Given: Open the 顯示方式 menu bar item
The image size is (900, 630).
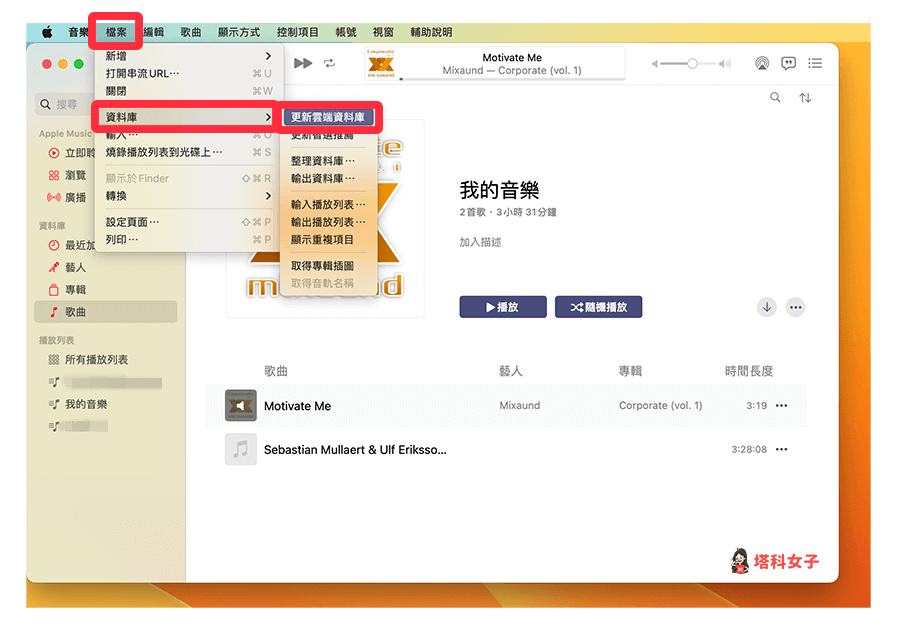Looking at the screenshot, I should [239, 32].
